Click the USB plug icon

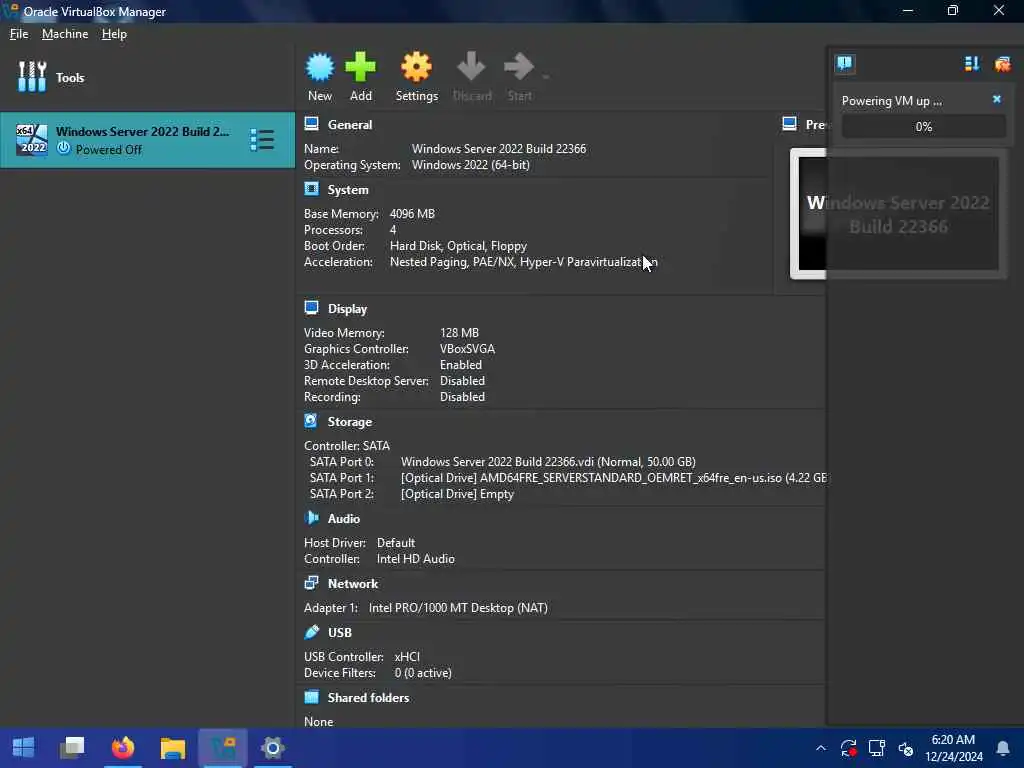click(x=312, y=632)
